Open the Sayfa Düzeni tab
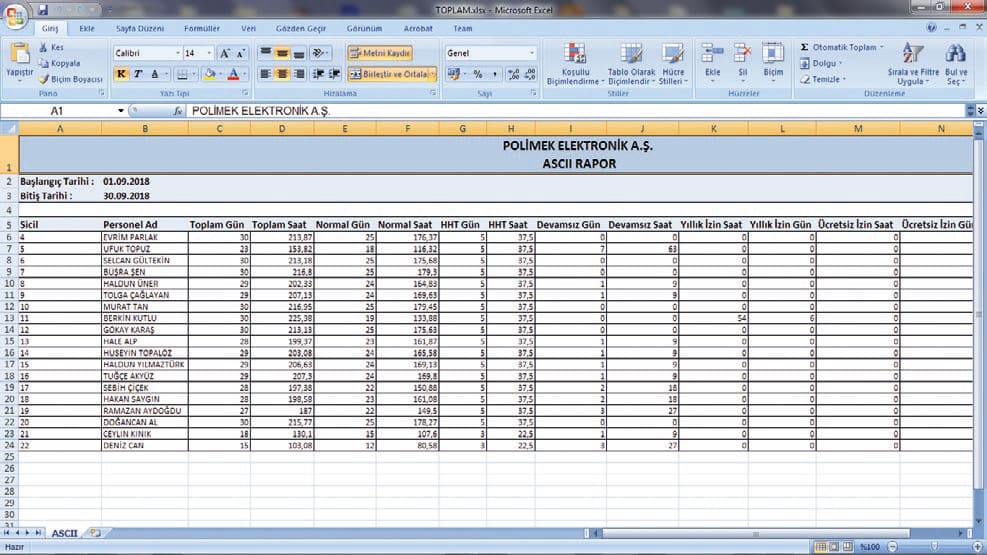 click(140, 28)
